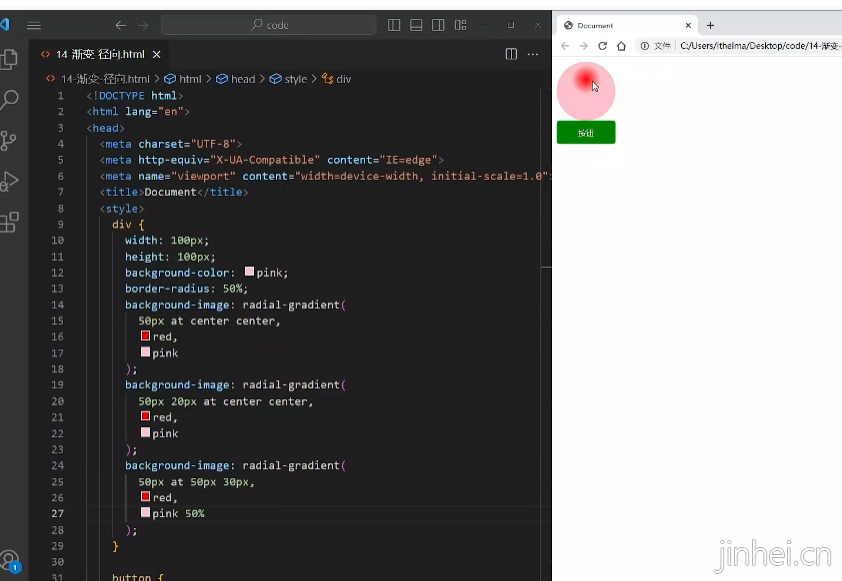Screen dimensions: 842x581
Task: Open the VS Code hamburger menu
Action: pos(34,25)
